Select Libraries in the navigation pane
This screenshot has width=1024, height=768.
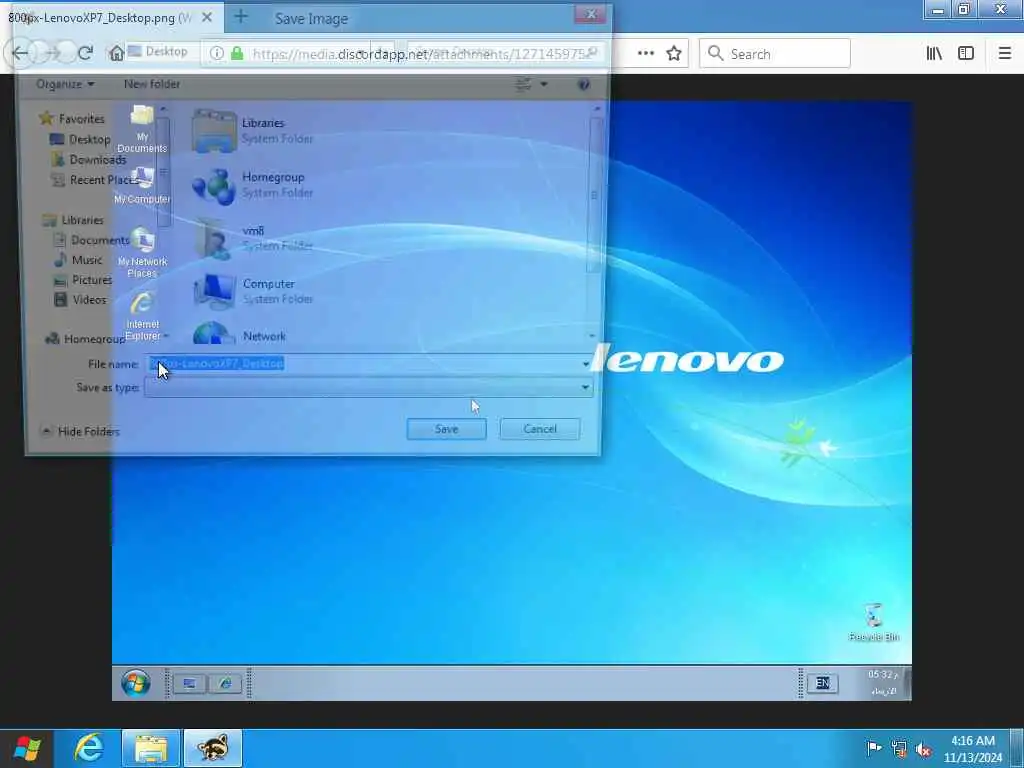(x=73, y=220)
